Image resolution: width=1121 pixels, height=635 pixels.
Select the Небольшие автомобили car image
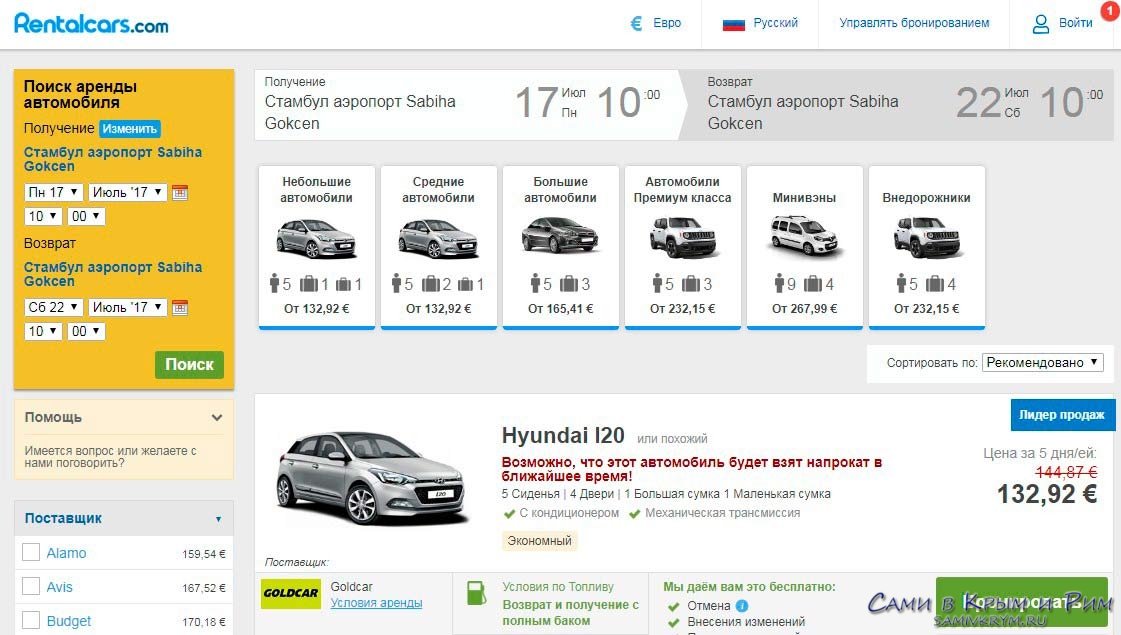[x=316, y=237]
